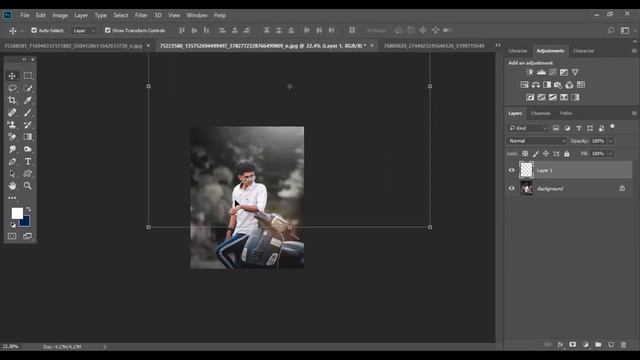The image size is (640, 360).
Task: Switch to the Character tab
Action: 583,51
